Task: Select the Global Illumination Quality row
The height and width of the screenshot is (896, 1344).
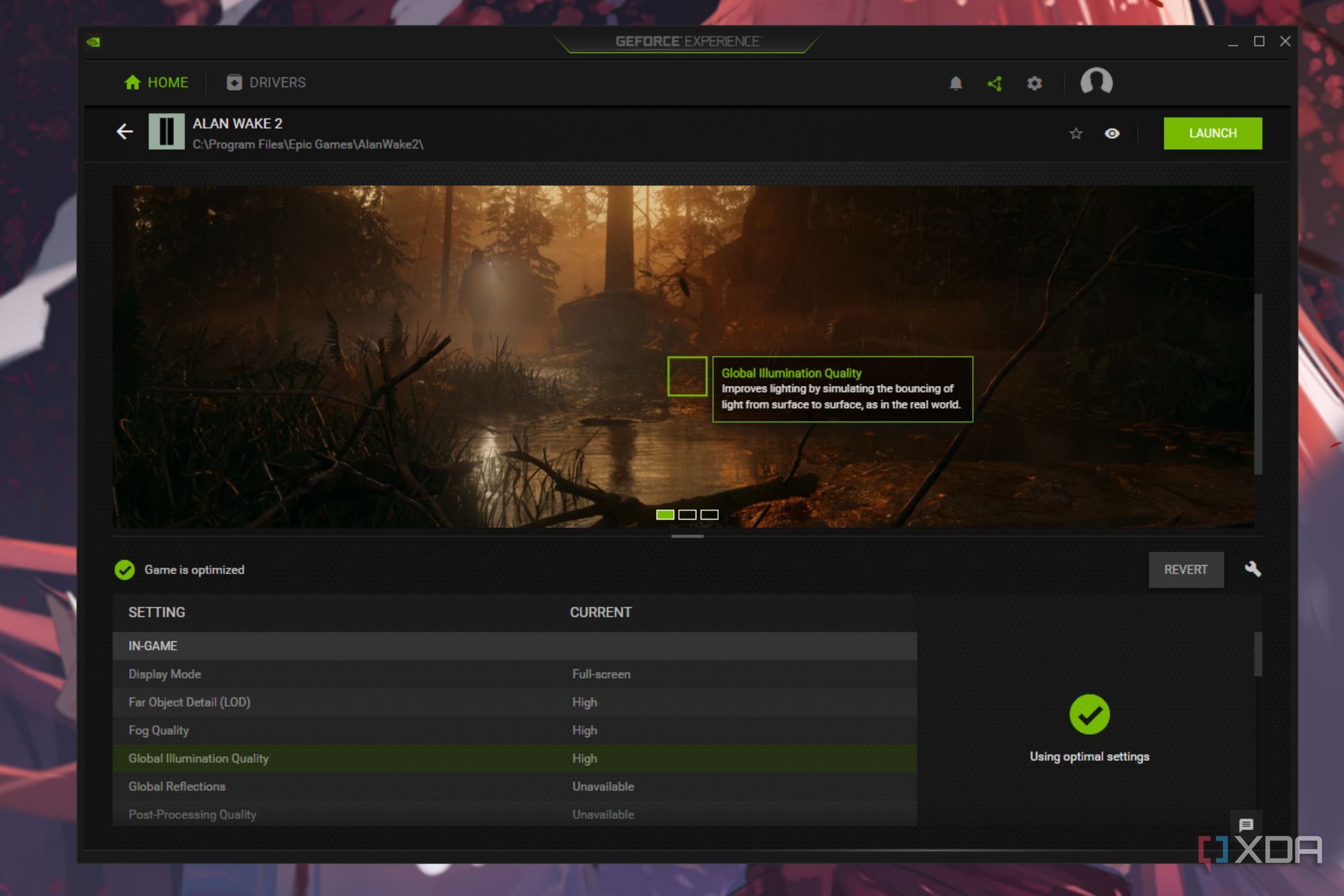Action: (x=515, y=758)
